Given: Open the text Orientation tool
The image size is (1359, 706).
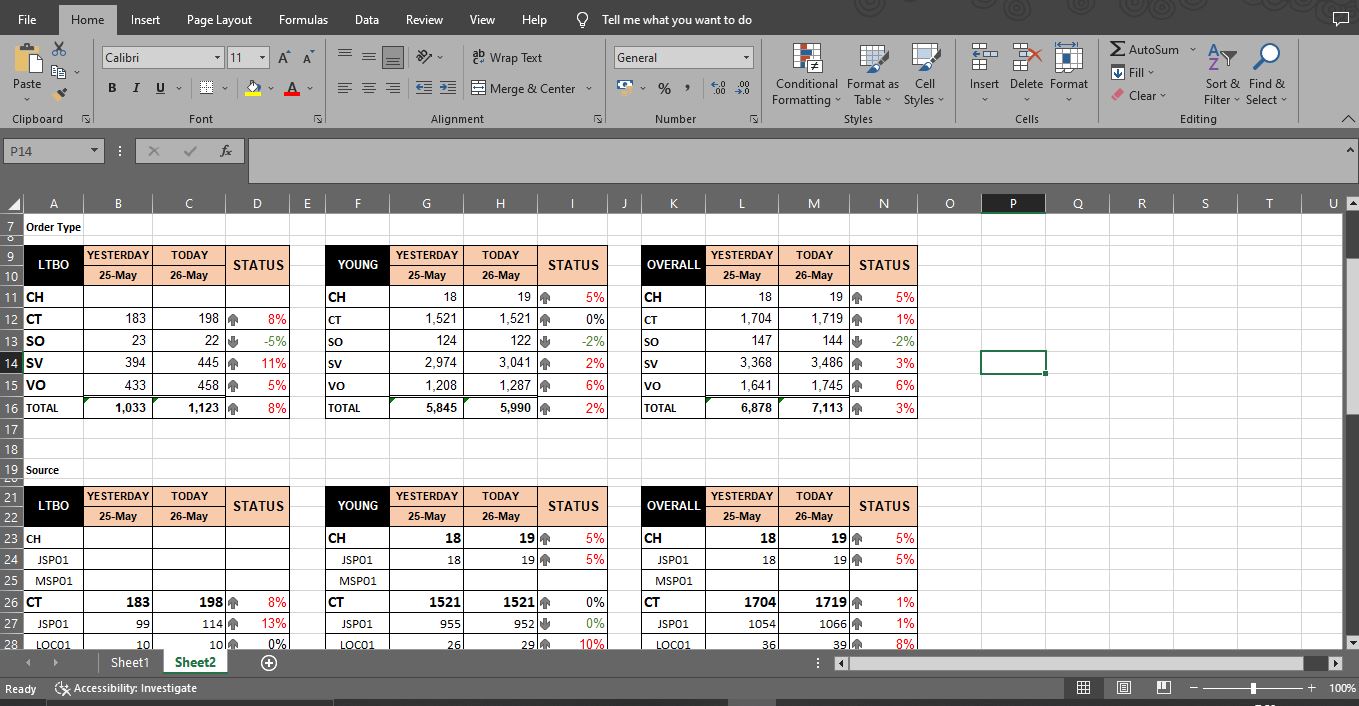Looking at the screenshot, I should [425, 57].
